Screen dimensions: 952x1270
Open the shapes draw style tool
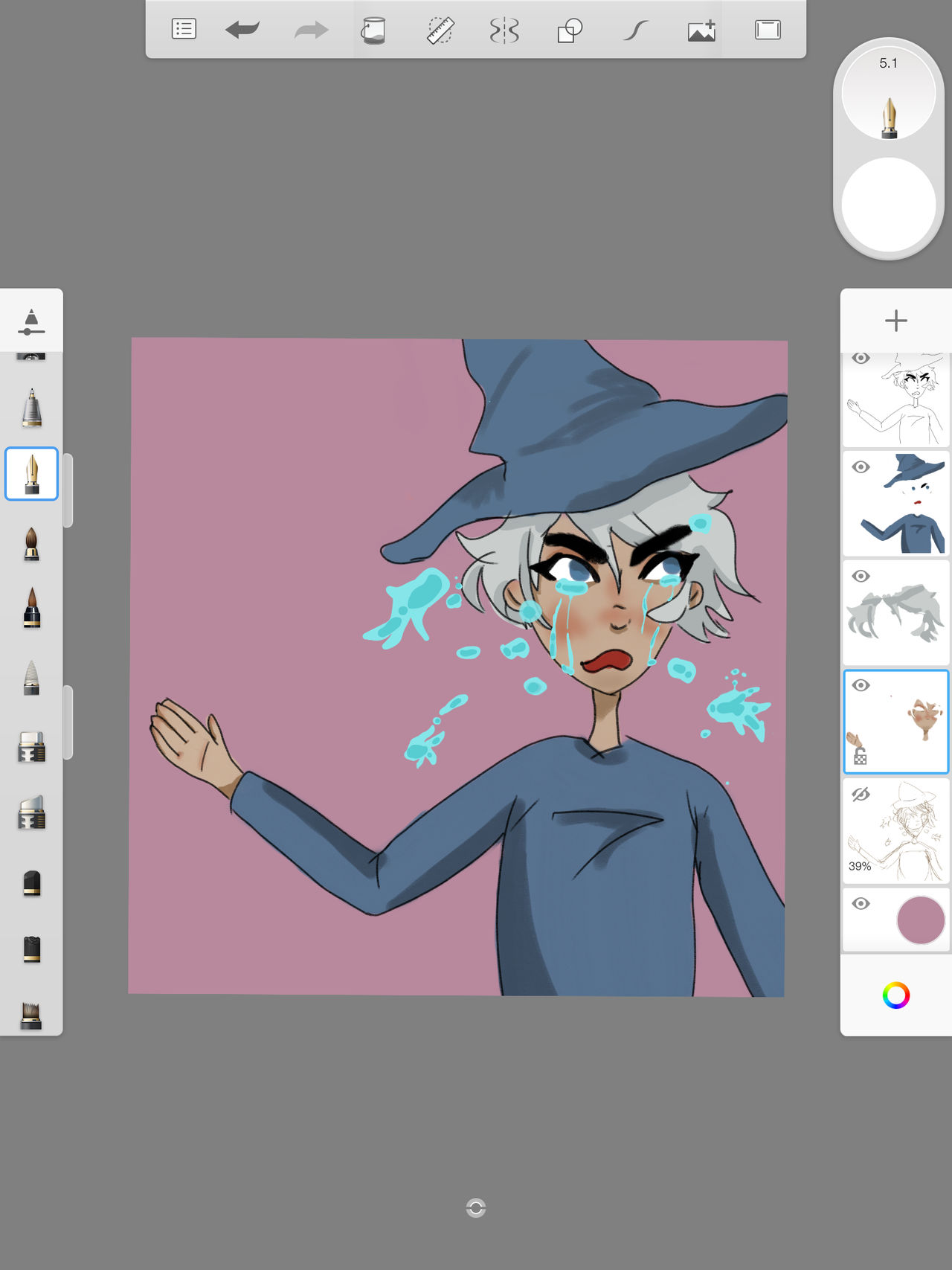pos(570,31)
